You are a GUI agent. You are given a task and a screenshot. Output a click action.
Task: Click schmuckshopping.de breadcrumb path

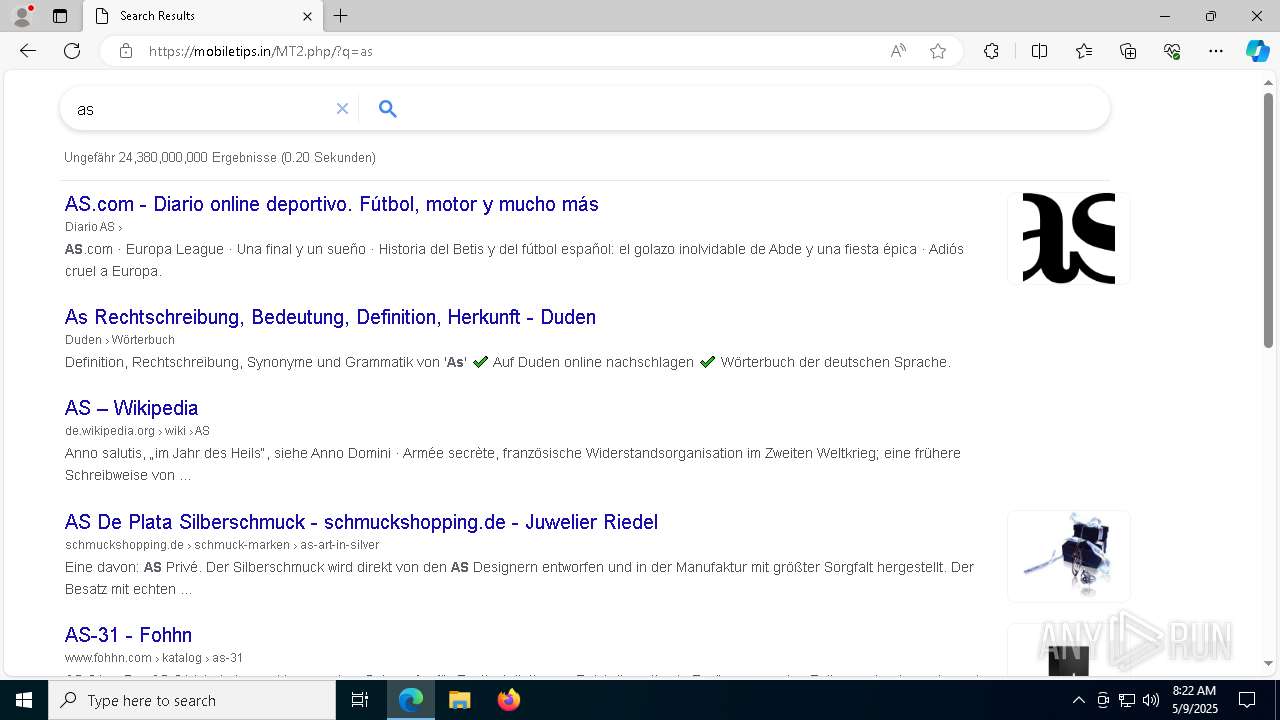click(222, 545)
